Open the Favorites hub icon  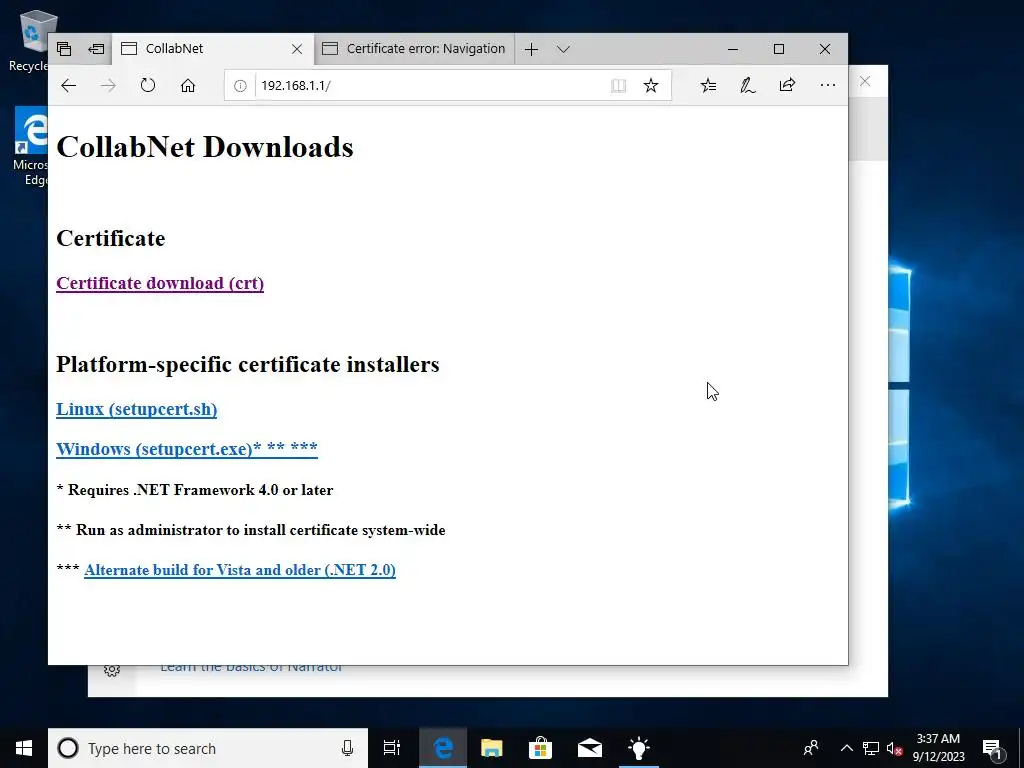708,86
